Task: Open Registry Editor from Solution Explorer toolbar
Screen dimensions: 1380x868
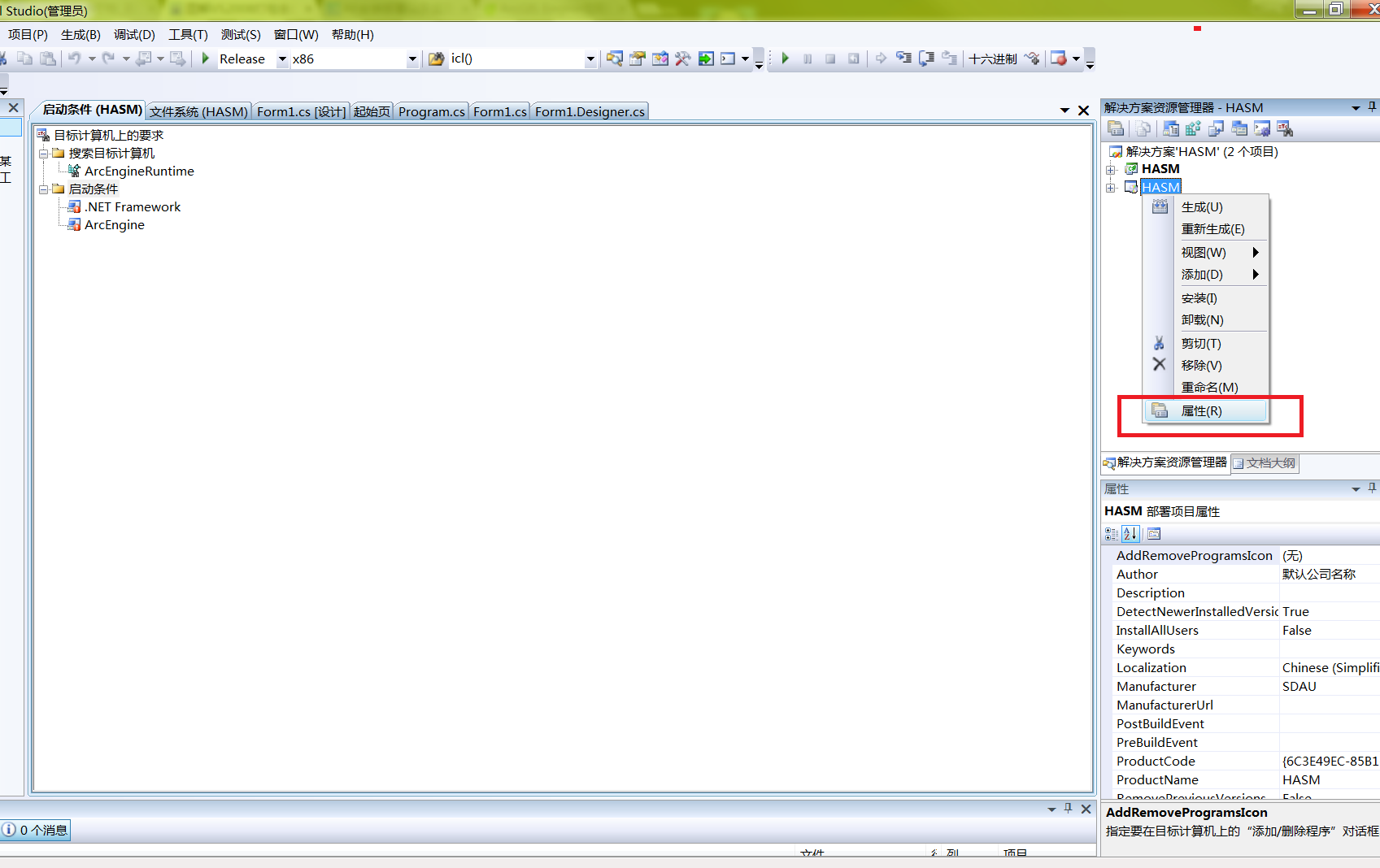Action: 1193,128
